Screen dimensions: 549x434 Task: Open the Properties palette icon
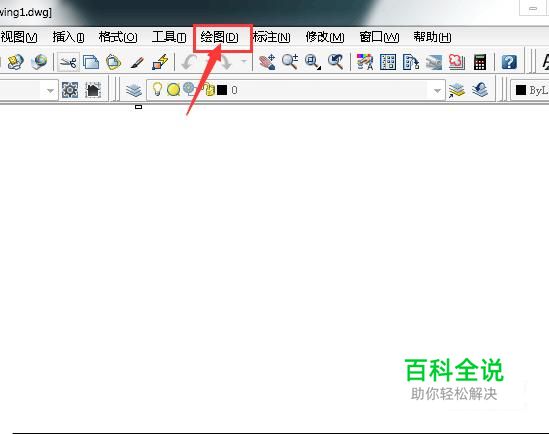click(x=364, y=62)
